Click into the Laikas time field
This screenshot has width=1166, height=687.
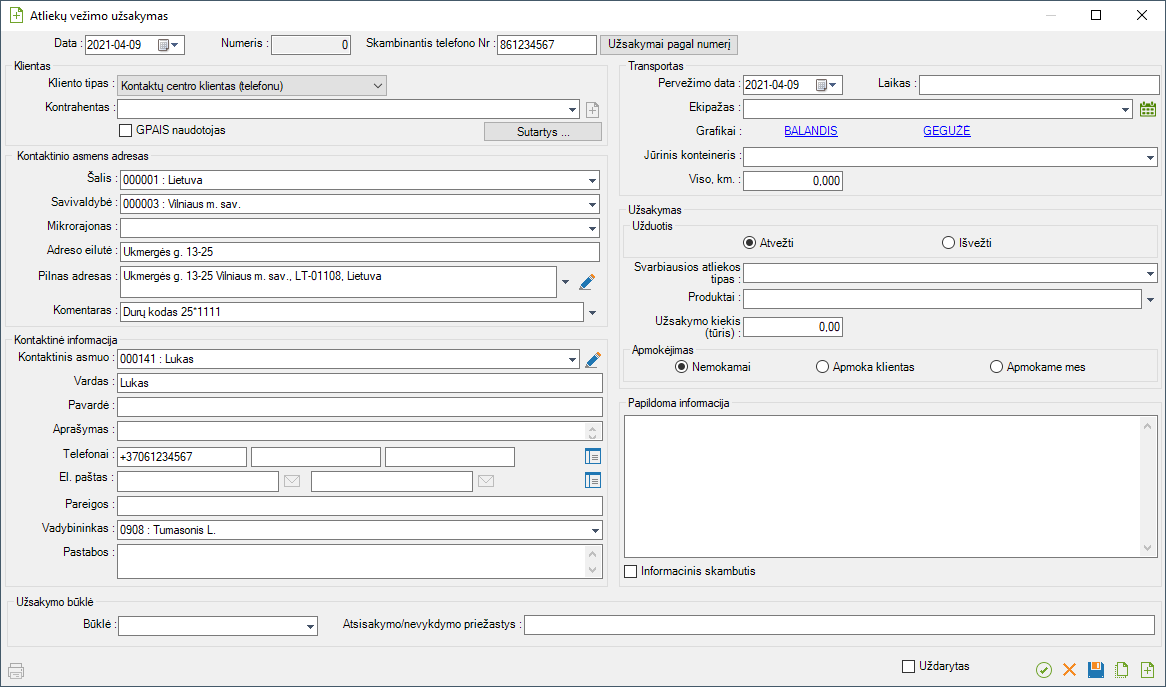1037,85
